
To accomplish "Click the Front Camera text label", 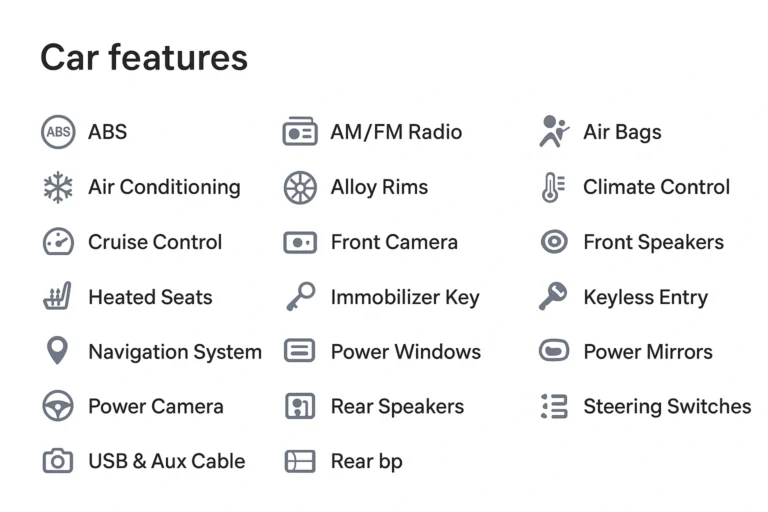I will (394, 242).
